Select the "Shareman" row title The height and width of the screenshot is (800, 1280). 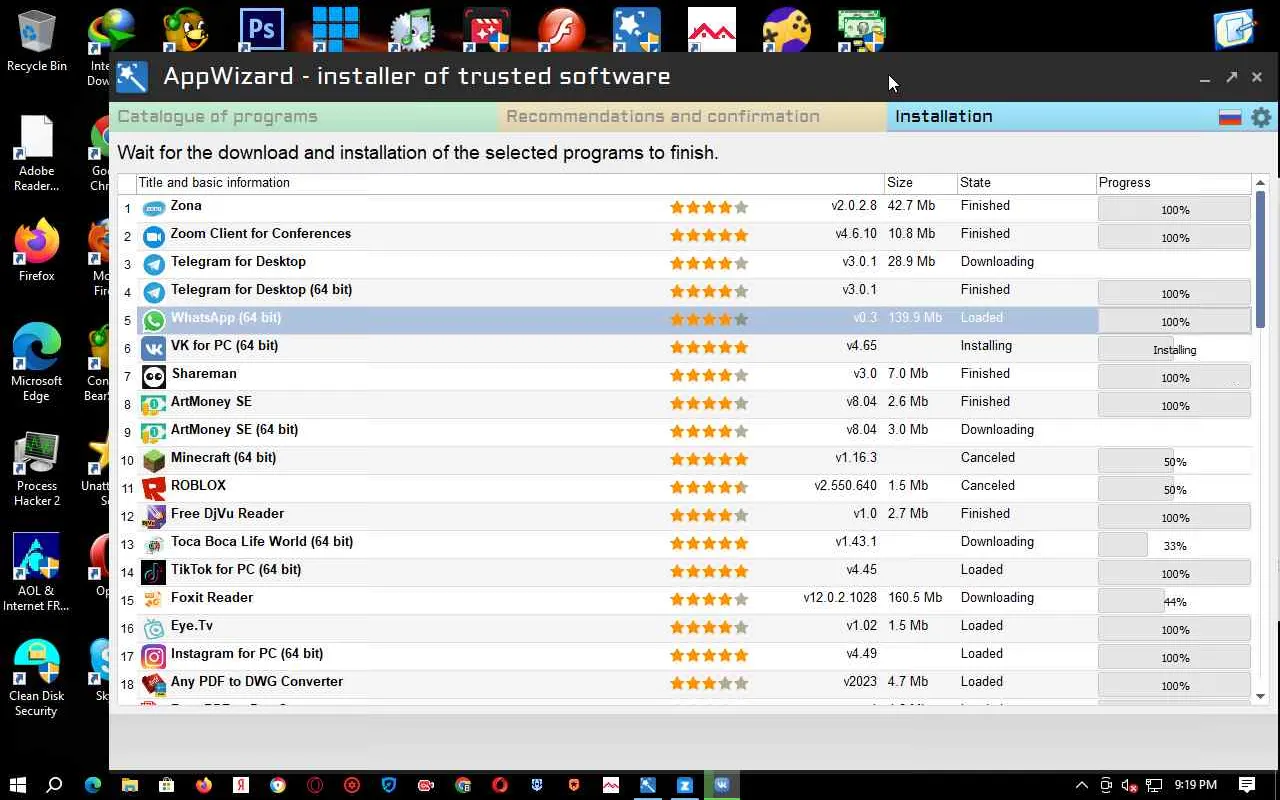(x=204, y=374)
